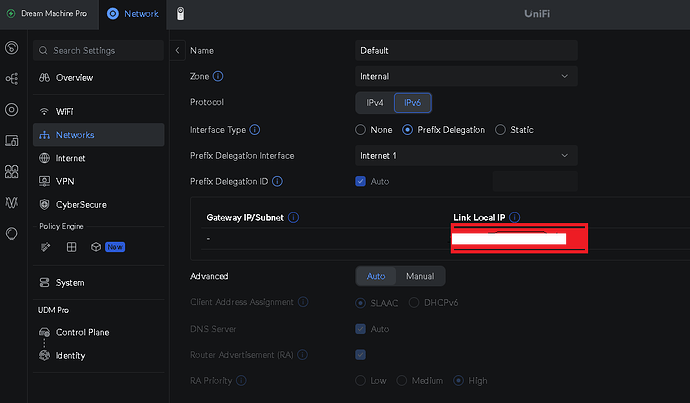Select the None interface type
The image size is (690, 403).
coord(361,130)
